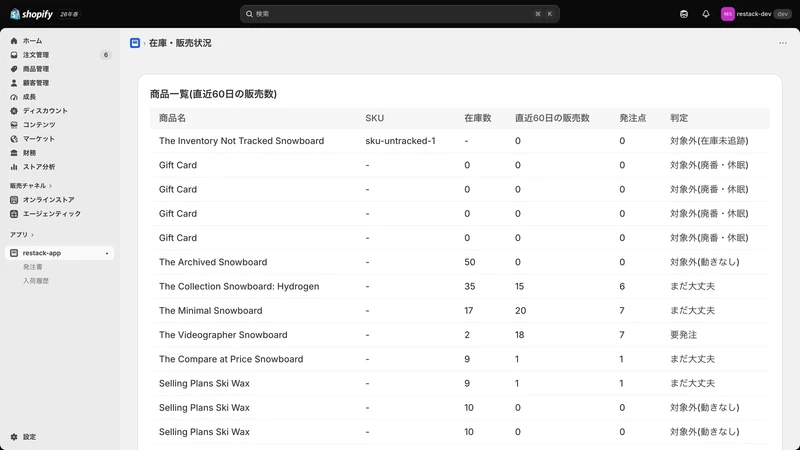Open restack-dev store account menu
The image size is (800, 450).
pyautogui.click(x=756, y=14)
